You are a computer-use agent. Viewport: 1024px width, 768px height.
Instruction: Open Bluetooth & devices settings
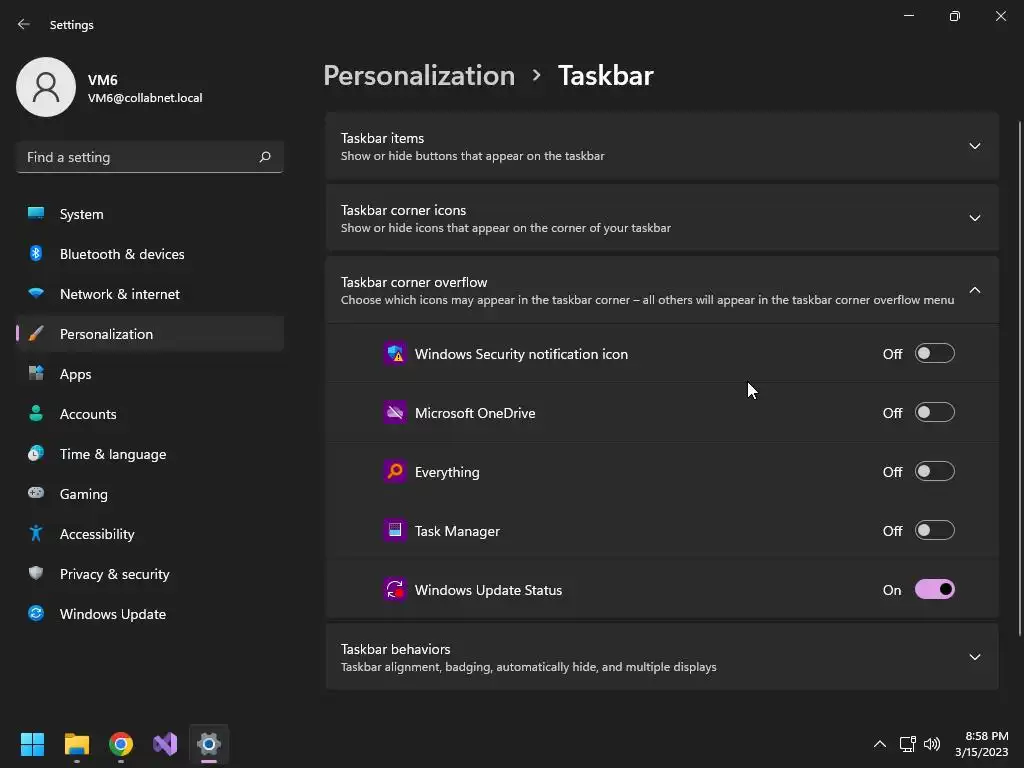(x=122, y=254)
